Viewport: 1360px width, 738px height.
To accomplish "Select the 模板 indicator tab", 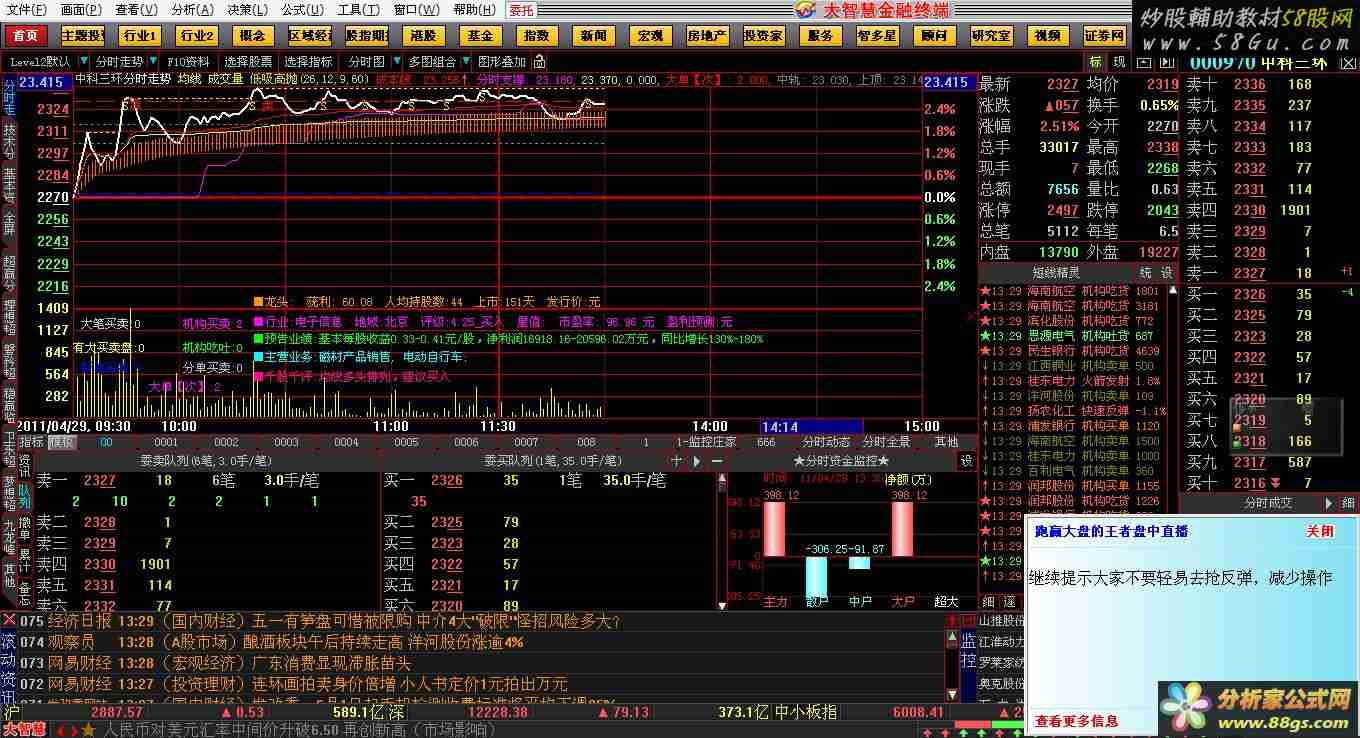I will (62, 442).
